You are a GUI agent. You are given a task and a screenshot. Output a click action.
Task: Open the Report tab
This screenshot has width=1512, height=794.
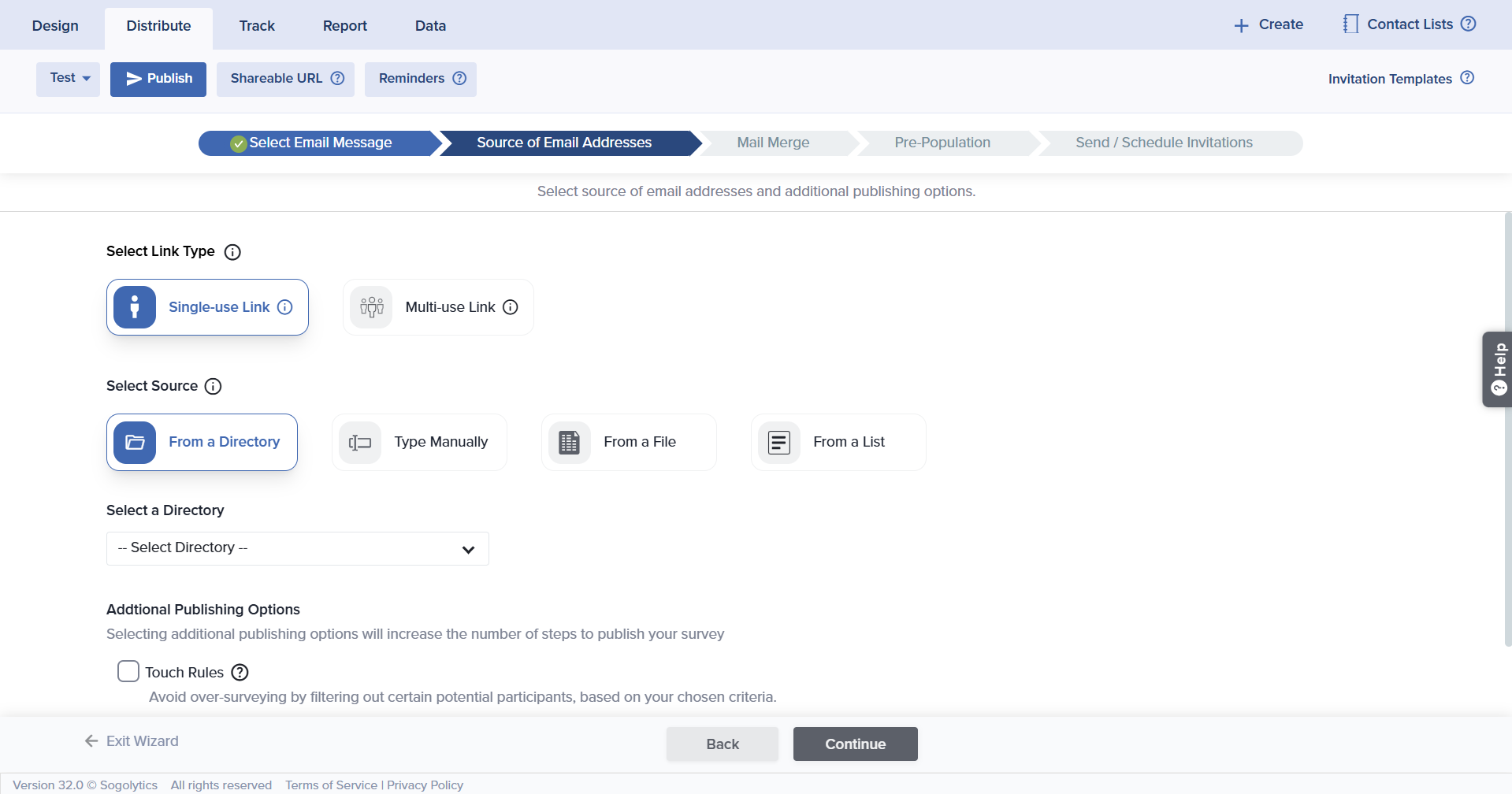(344, 26)
